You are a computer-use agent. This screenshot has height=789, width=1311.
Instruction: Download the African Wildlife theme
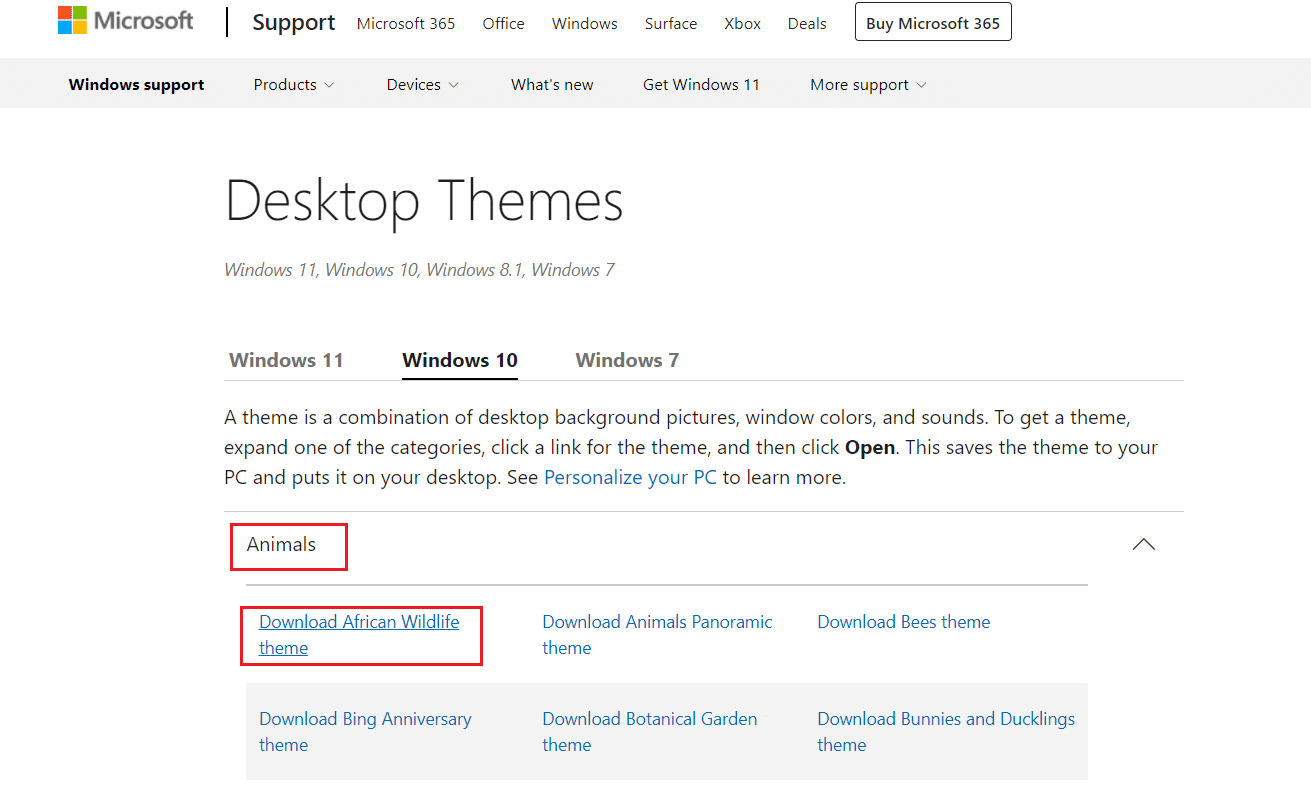(359, 634)
